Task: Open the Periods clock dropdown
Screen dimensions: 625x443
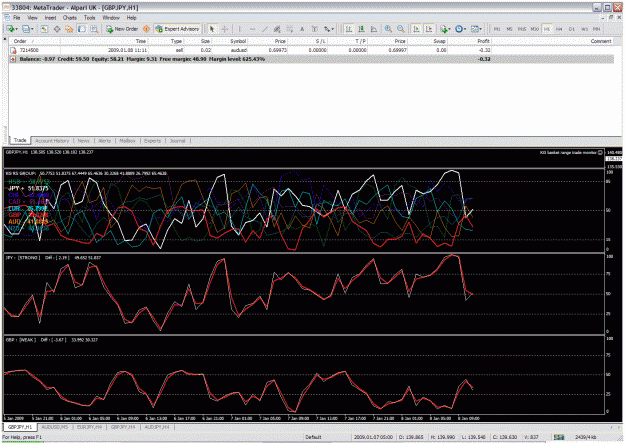Action: 460,29
